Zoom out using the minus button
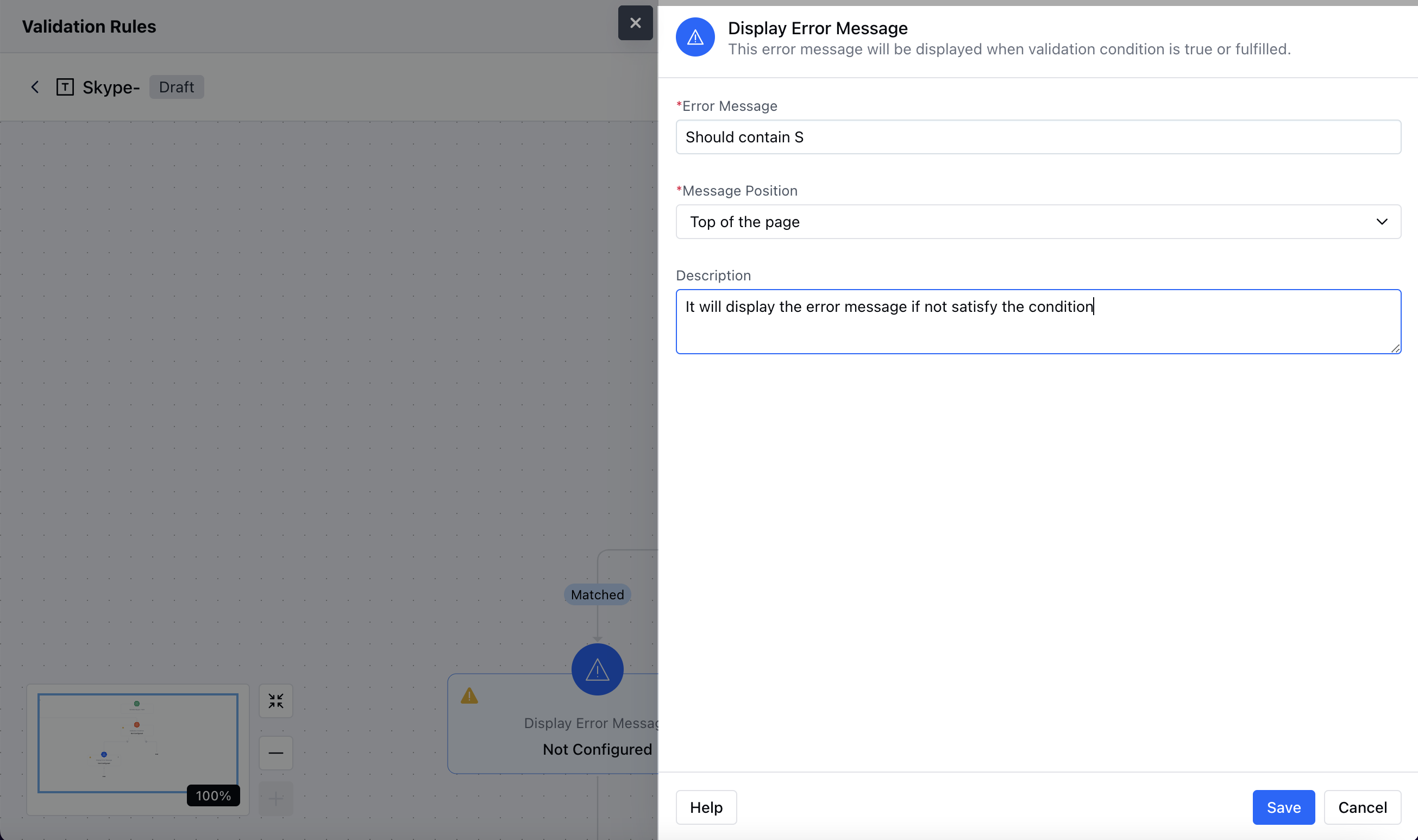The height and width of the screenshot is (840, 1418). pos(275,753)
